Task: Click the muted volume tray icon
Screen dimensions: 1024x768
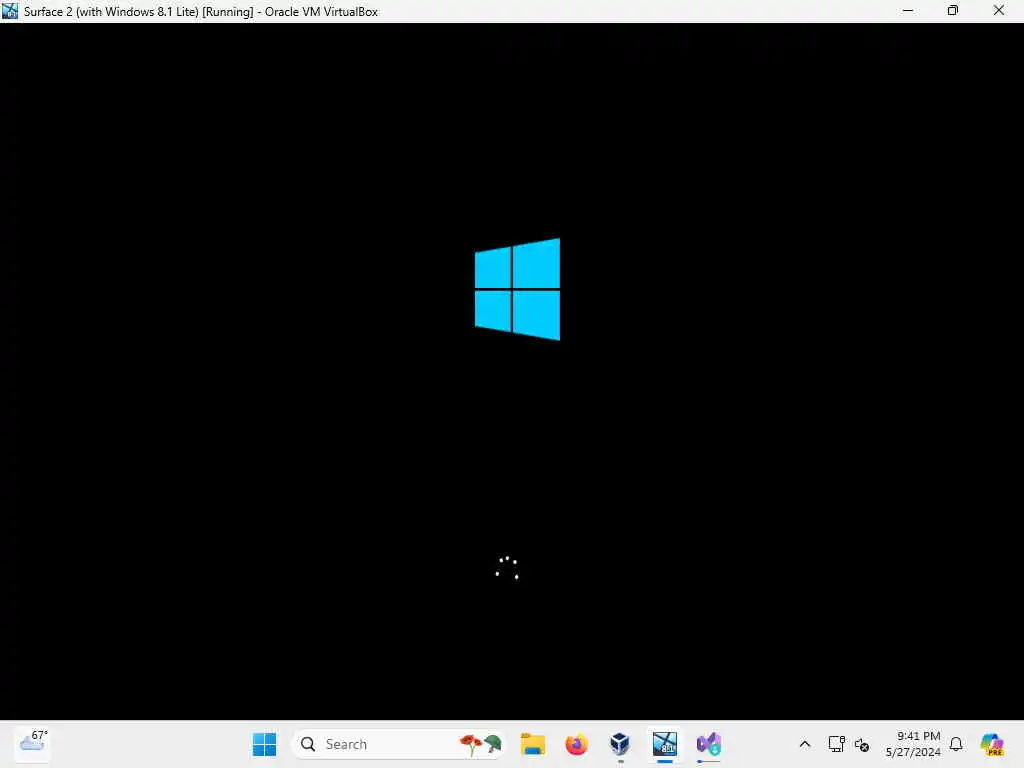Action: 862,744
